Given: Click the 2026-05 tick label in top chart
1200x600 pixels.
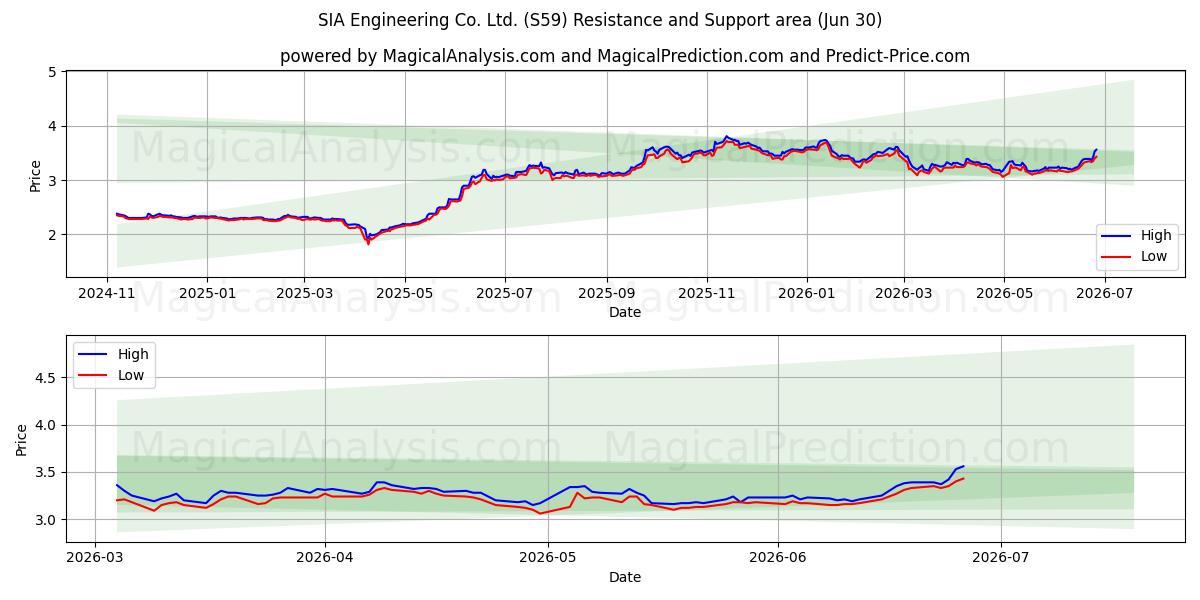Looking at the screenshot, I should [1003, 294].
